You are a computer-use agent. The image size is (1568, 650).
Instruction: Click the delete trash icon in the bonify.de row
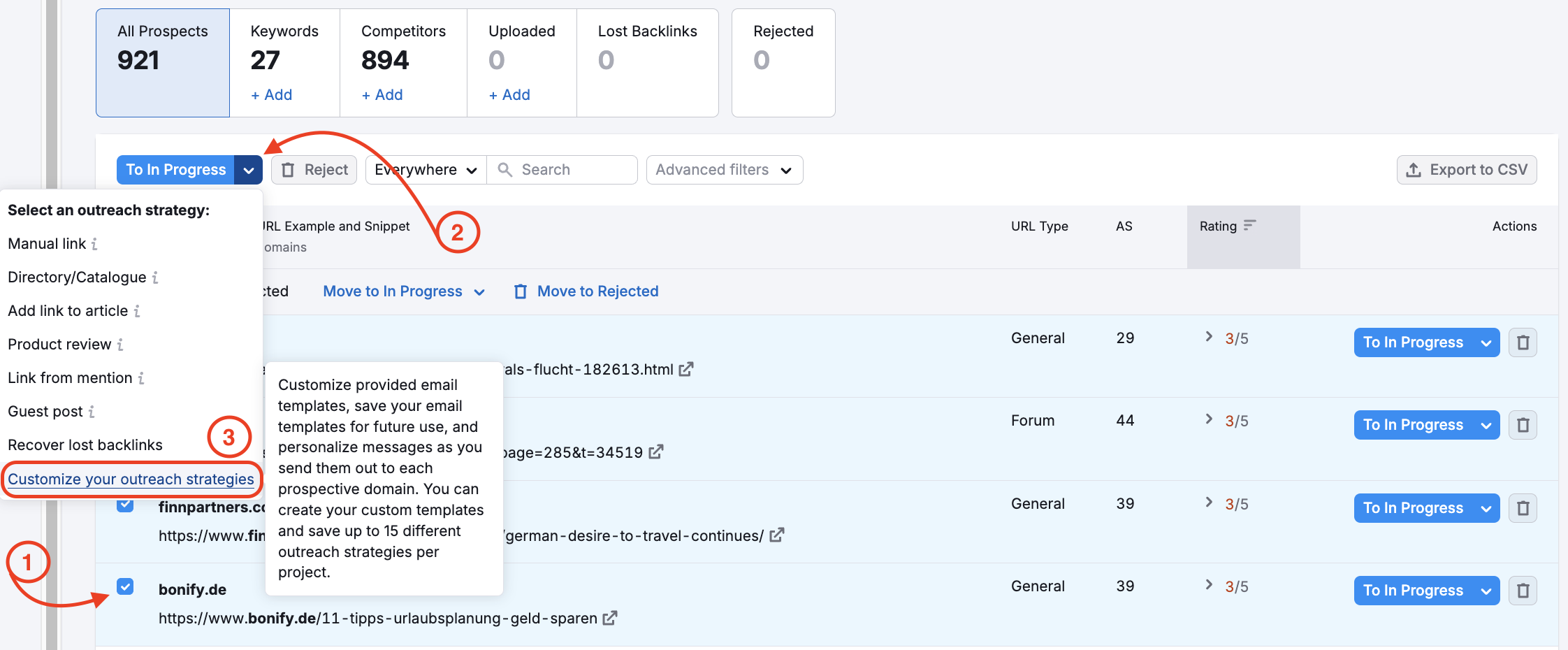pos(1523,591)
